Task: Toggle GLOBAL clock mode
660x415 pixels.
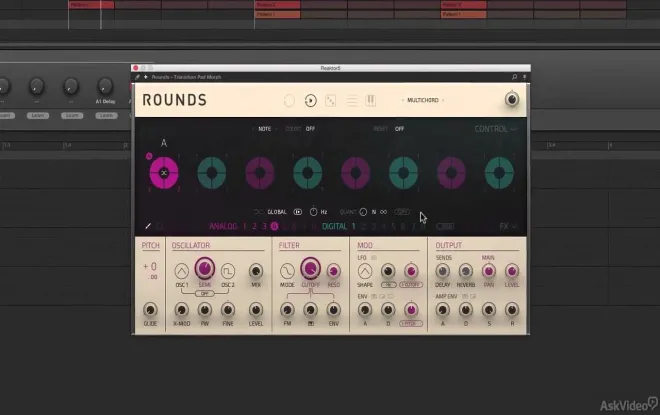Action: pos(277,212)
